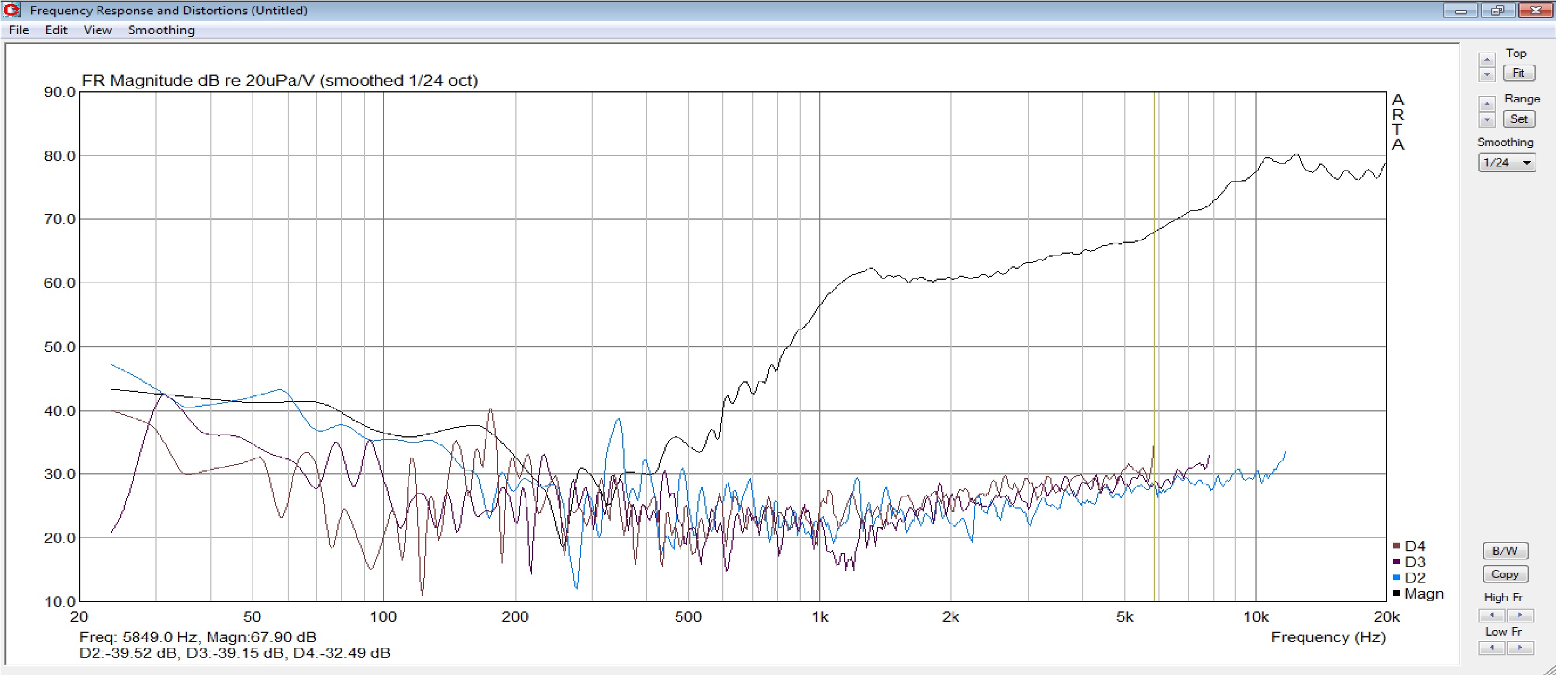Click the Top down arrow spinner
Viewport: 1568px width, 675px height.
coord(1487,74)
